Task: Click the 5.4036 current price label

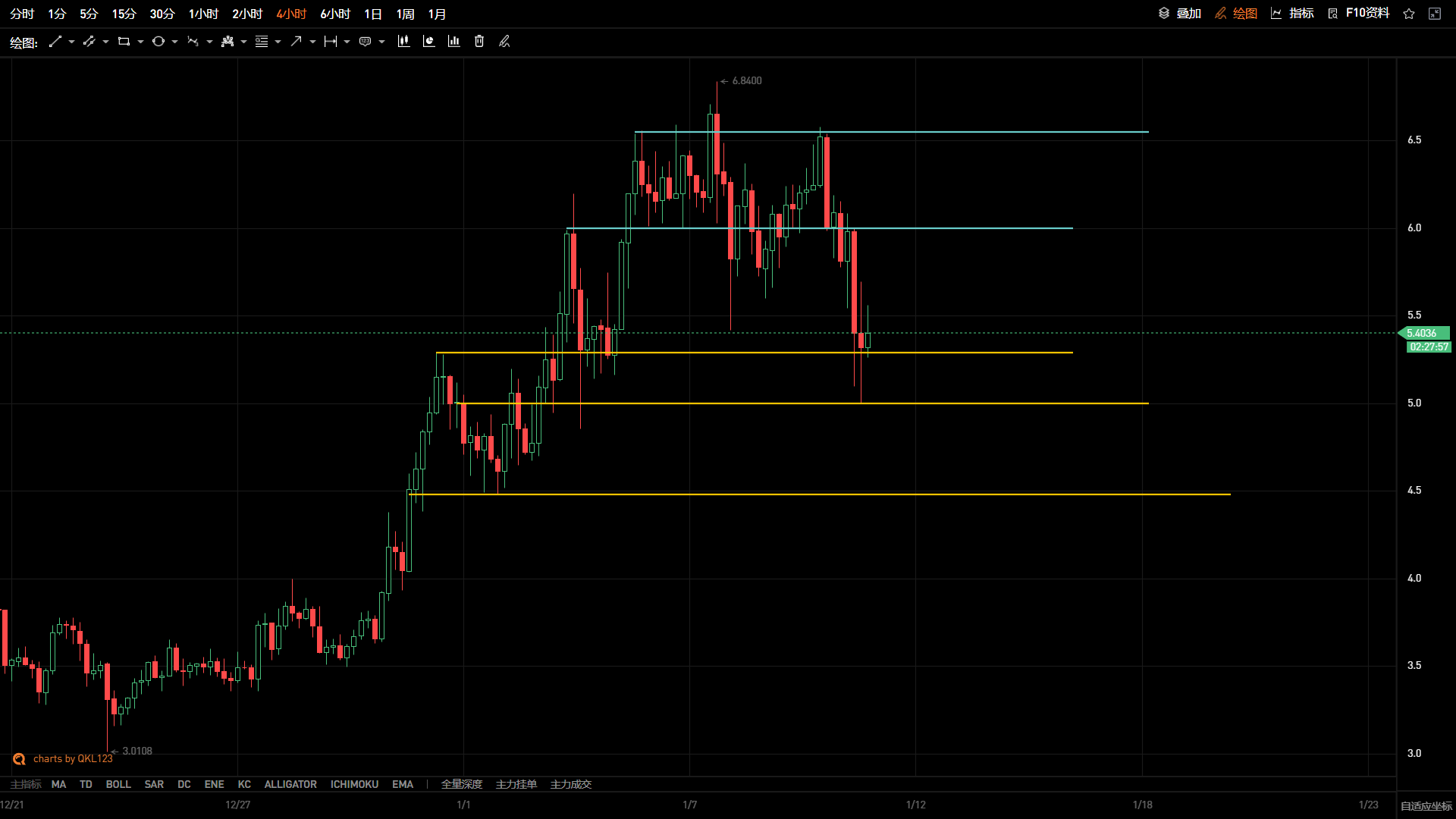Action: point(1423,333)
